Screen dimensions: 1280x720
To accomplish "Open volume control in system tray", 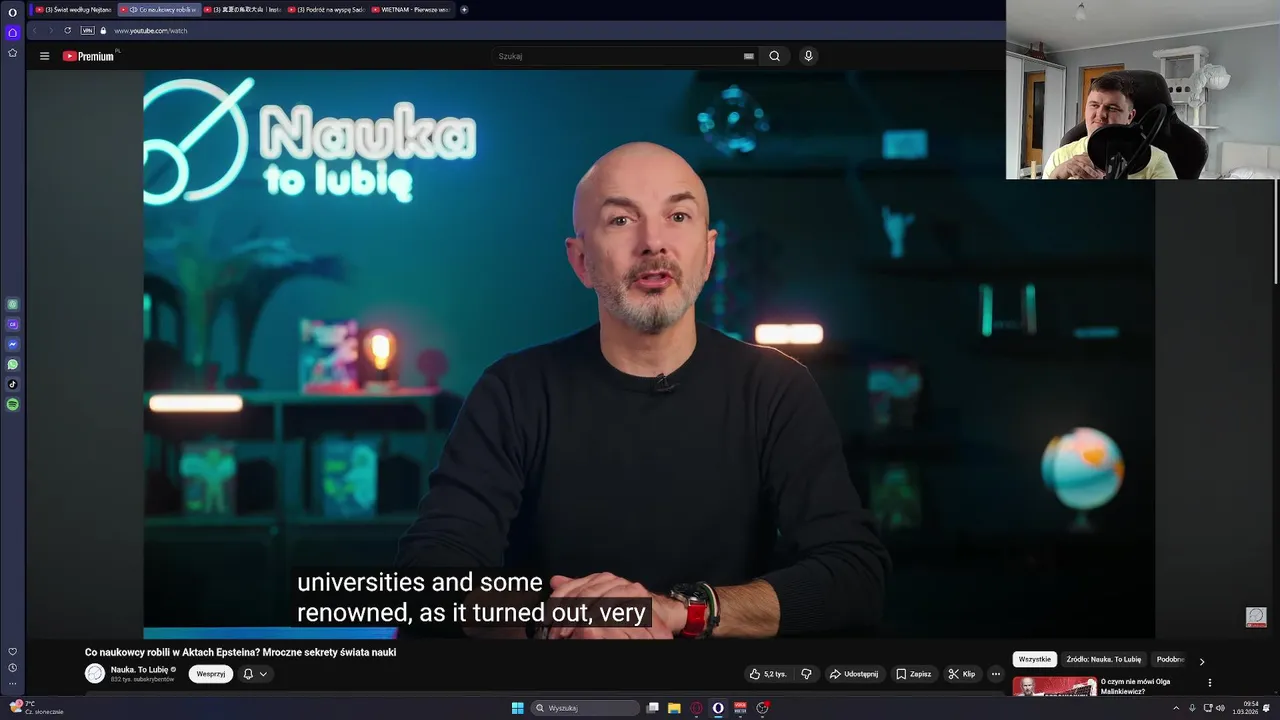I will tap(1220, 708).
